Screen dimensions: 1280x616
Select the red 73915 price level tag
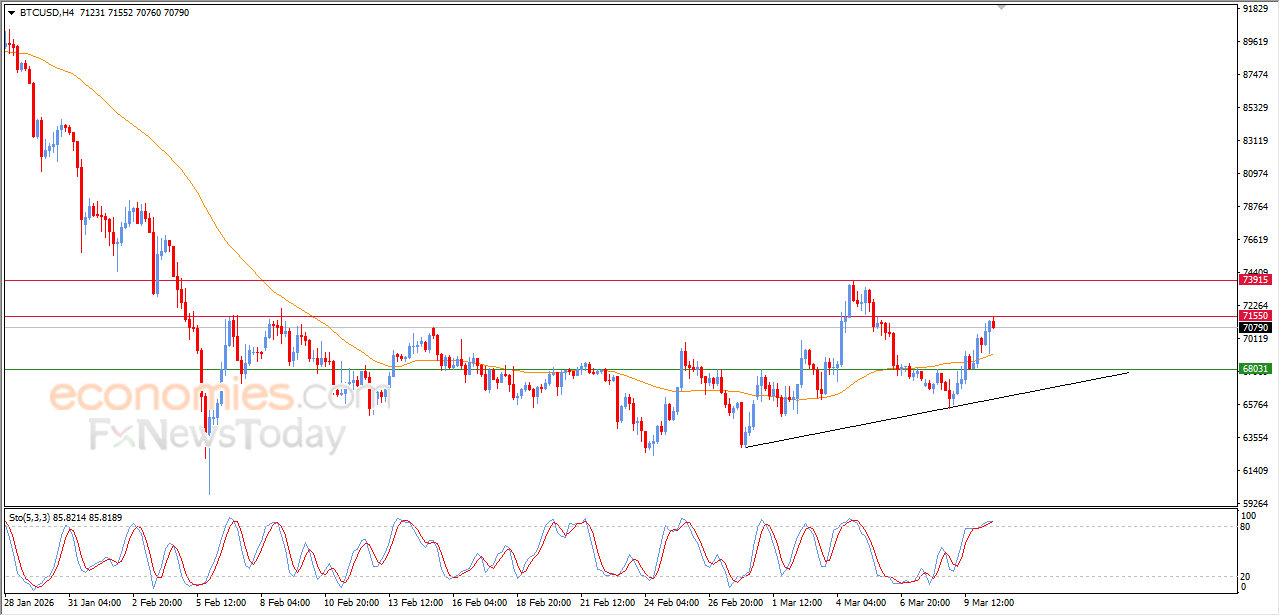tap(1255, 280)
